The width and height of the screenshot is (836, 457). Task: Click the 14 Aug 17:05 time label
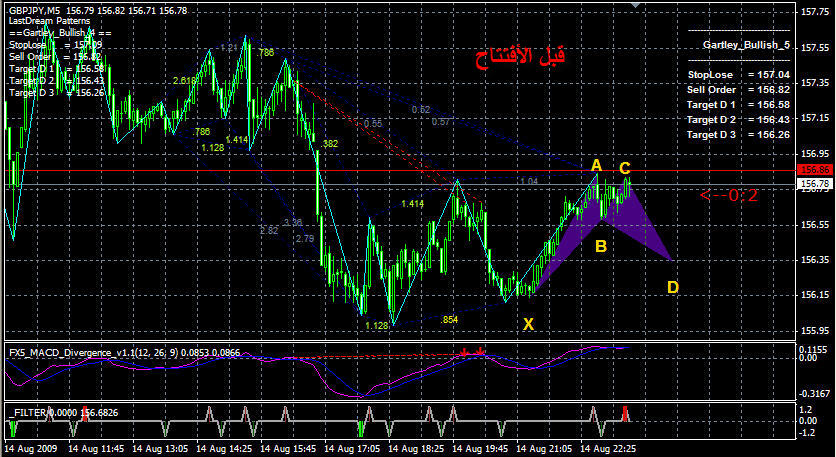coord(352,448)
